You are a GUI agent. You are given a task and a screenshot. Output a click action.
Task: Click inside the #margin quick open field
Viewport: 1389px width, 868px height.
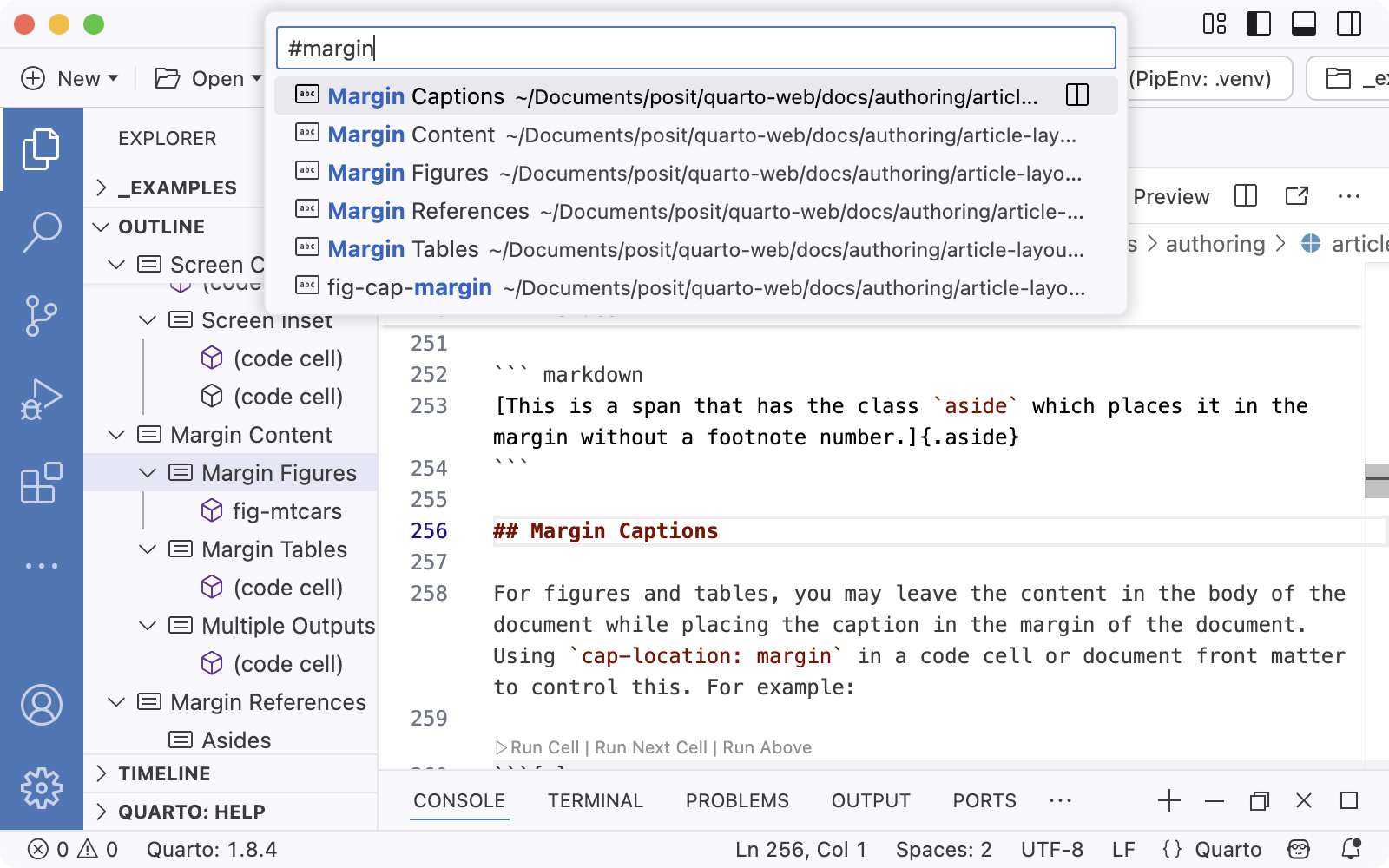[x=693, y=48]
